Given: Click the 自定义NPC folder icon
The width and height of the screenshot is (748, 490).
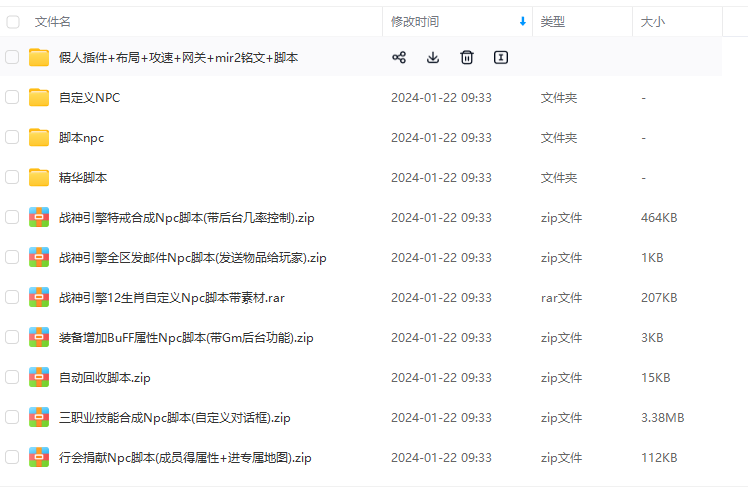Looking at the screenshot, I should [39, 98].
